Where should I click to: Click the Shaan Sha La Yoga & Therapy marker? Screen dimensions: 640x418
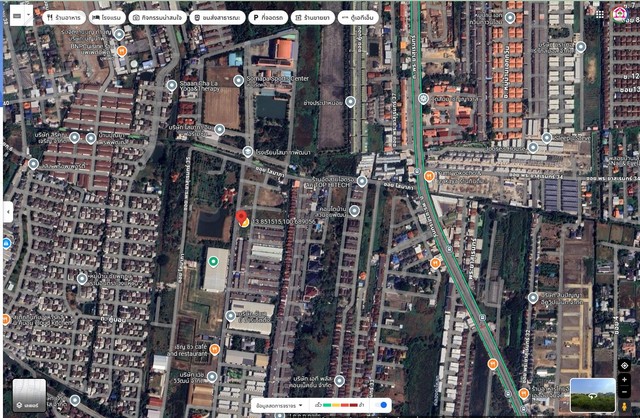172,86
